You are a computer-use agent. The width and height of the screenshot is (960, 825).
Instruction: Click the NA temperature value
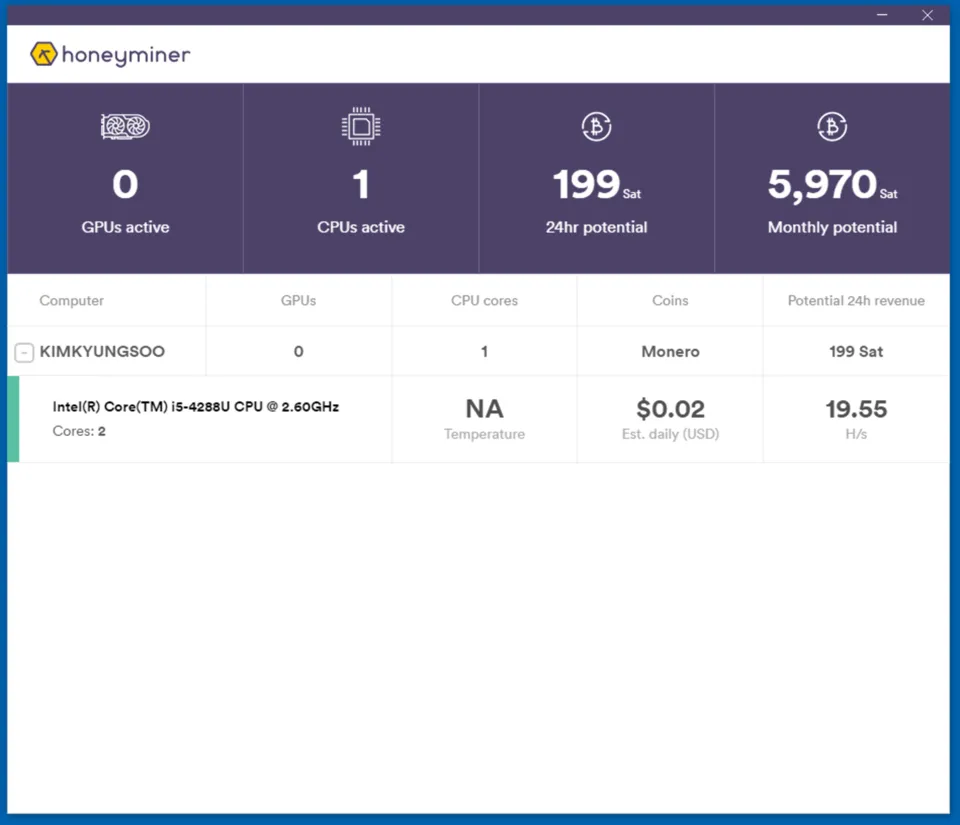(x=484, y=409)
